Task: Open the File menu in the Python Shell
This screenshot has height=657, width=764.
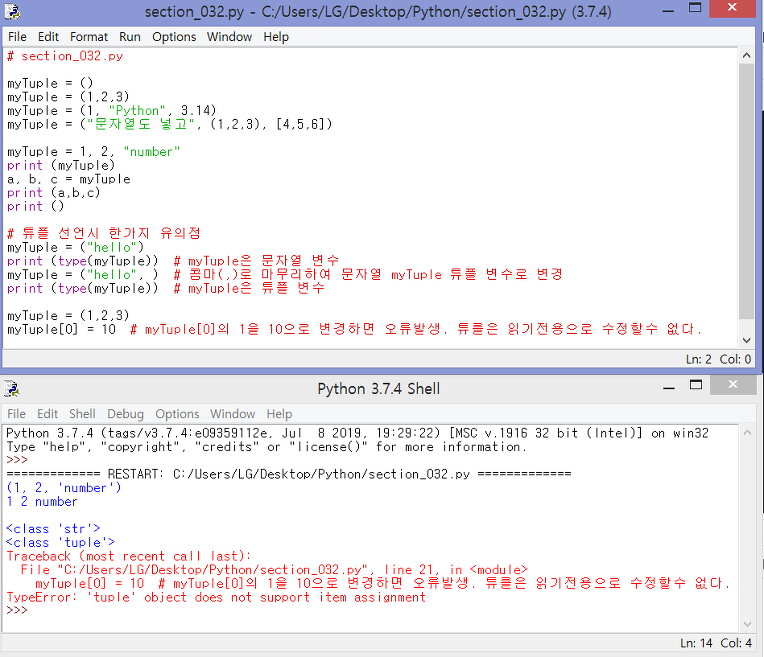Action: 16,414
